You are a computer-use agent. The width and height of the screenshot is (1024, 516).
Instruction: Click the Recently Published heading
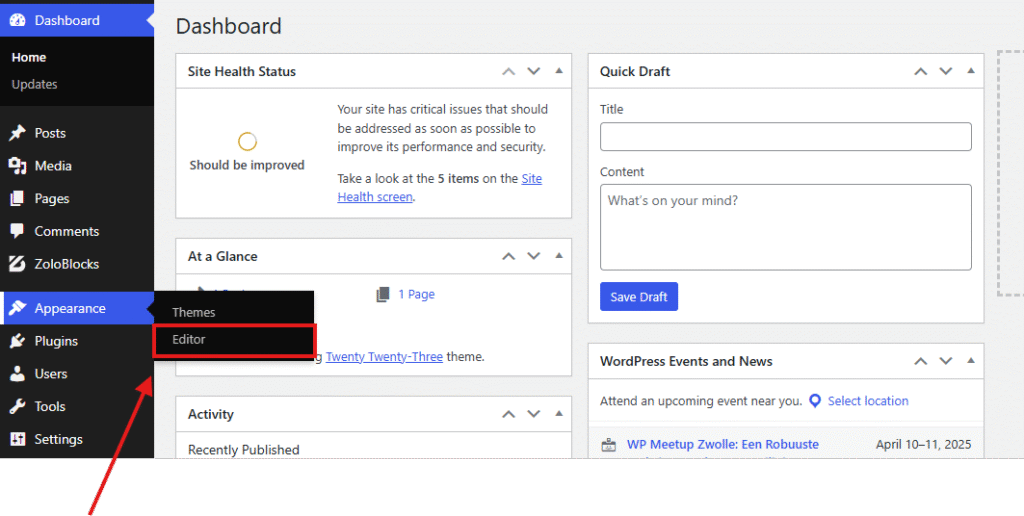coord(244,449)
